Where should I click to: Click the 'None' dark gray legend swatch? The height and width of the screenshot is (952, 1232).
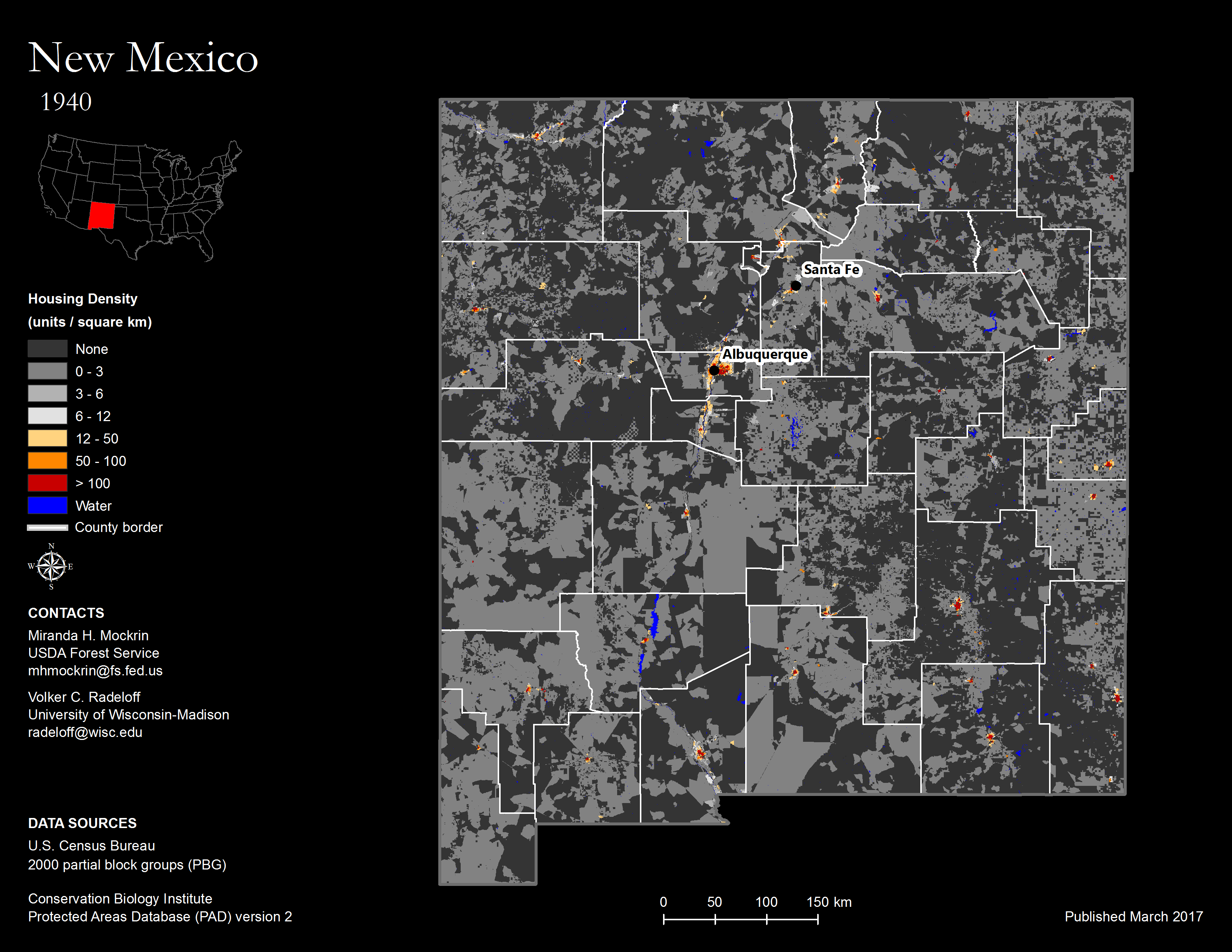(48, 349)
